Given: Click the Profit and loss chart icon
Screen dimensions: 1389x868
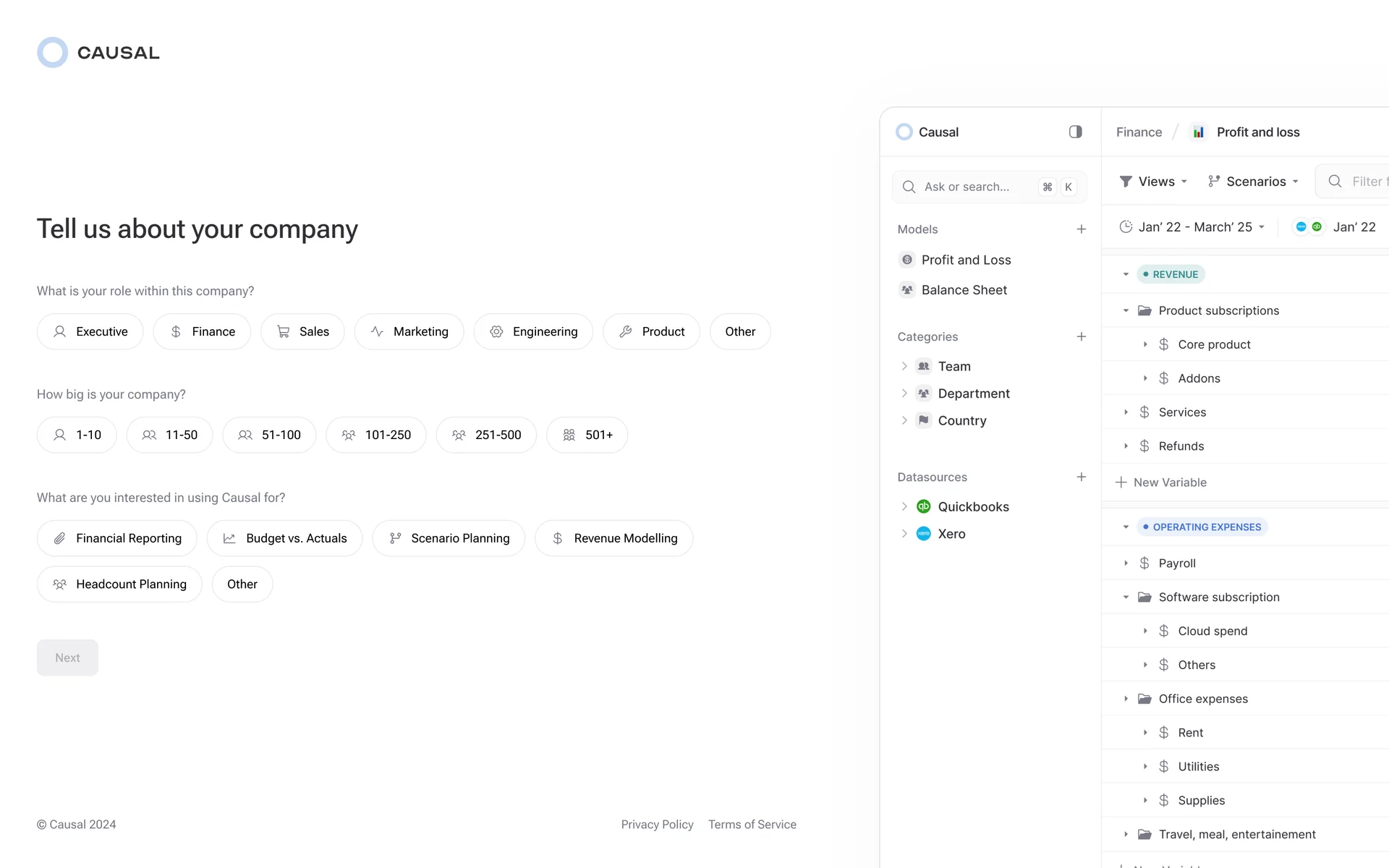Looking at the screenshot, I should [1199, 132].
